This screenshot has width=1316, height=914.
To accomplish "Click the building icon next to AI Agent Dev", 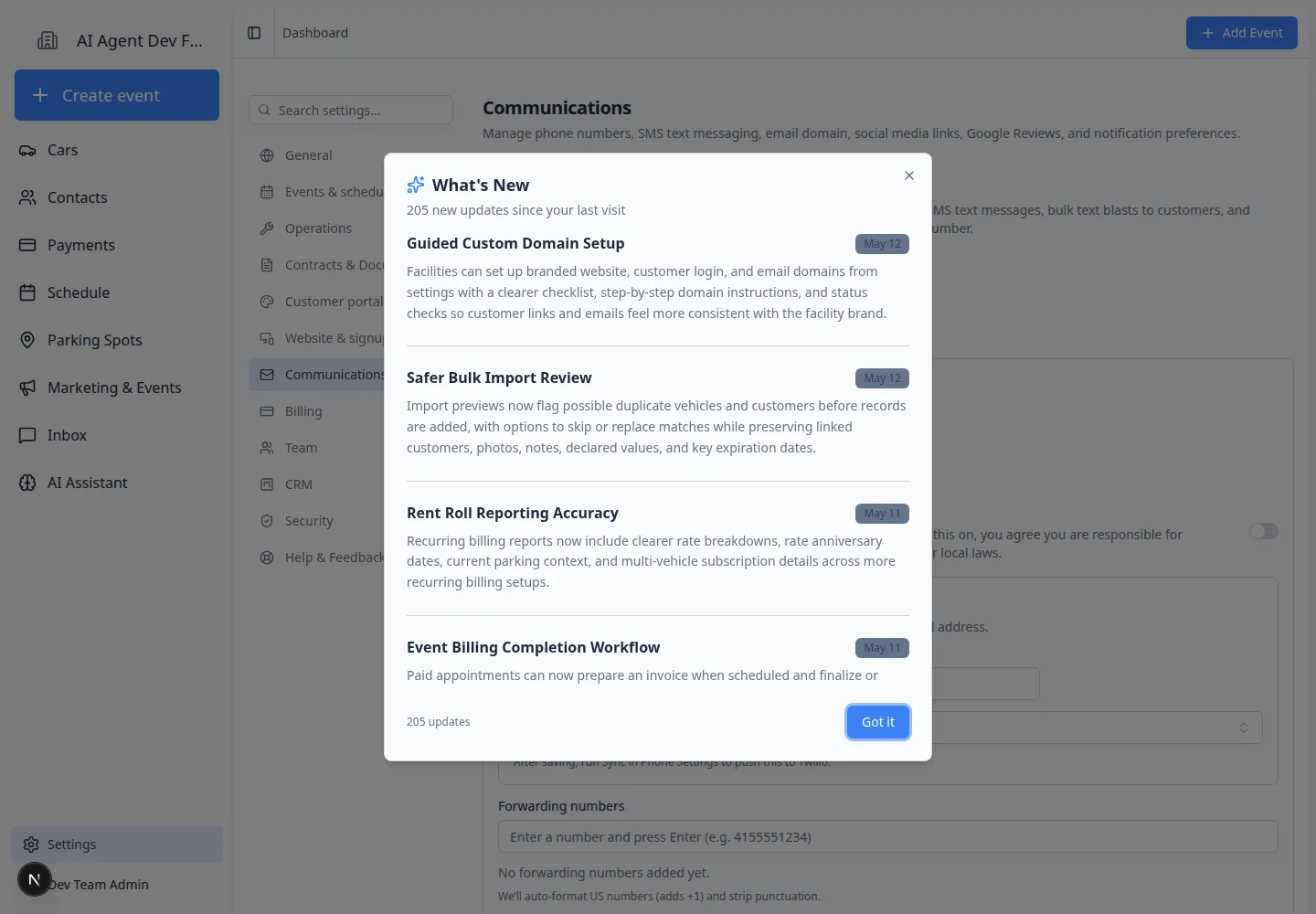I will 48,40.
